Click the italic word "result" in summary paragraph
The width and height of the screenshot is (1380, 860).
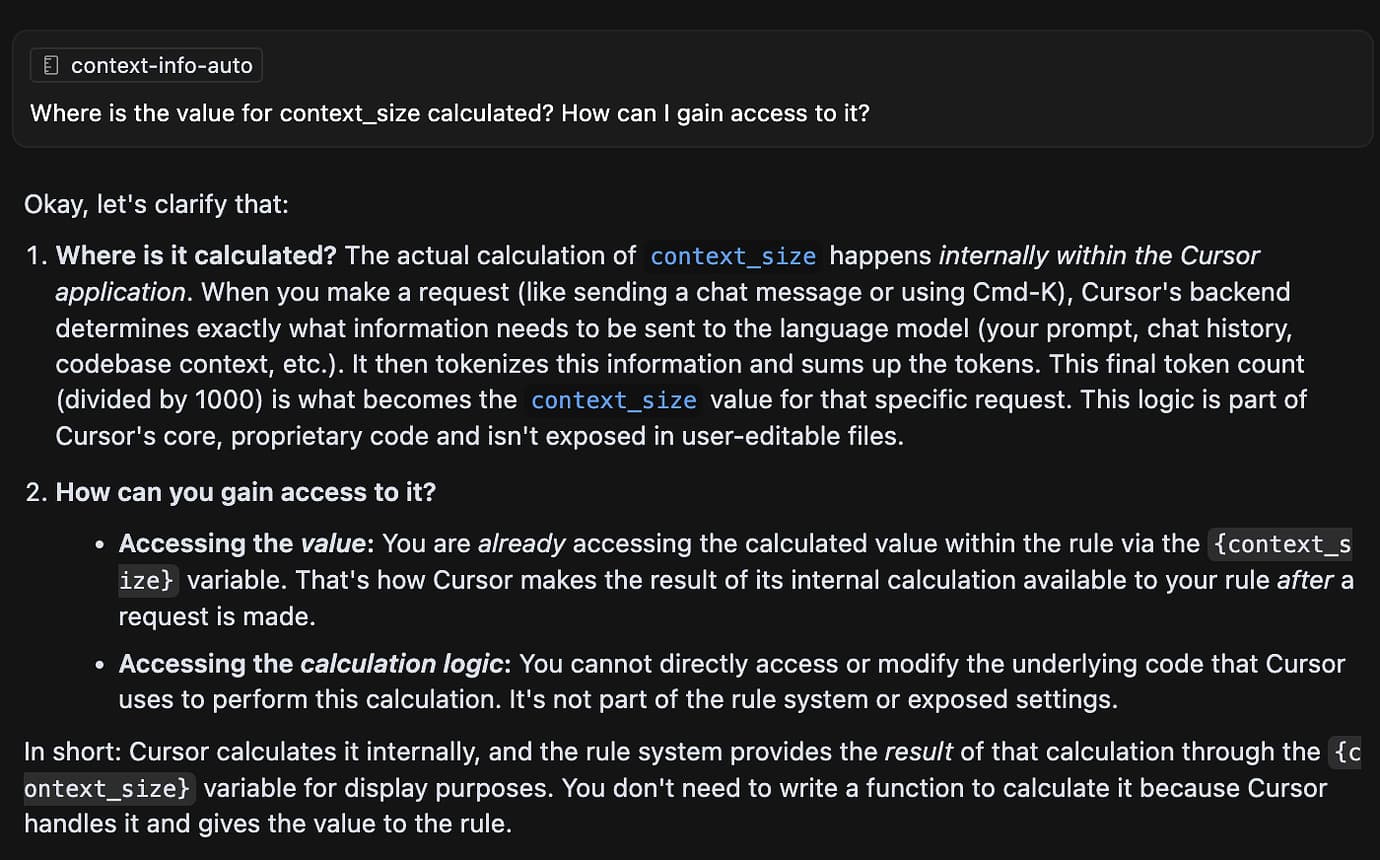click(918, 752)
